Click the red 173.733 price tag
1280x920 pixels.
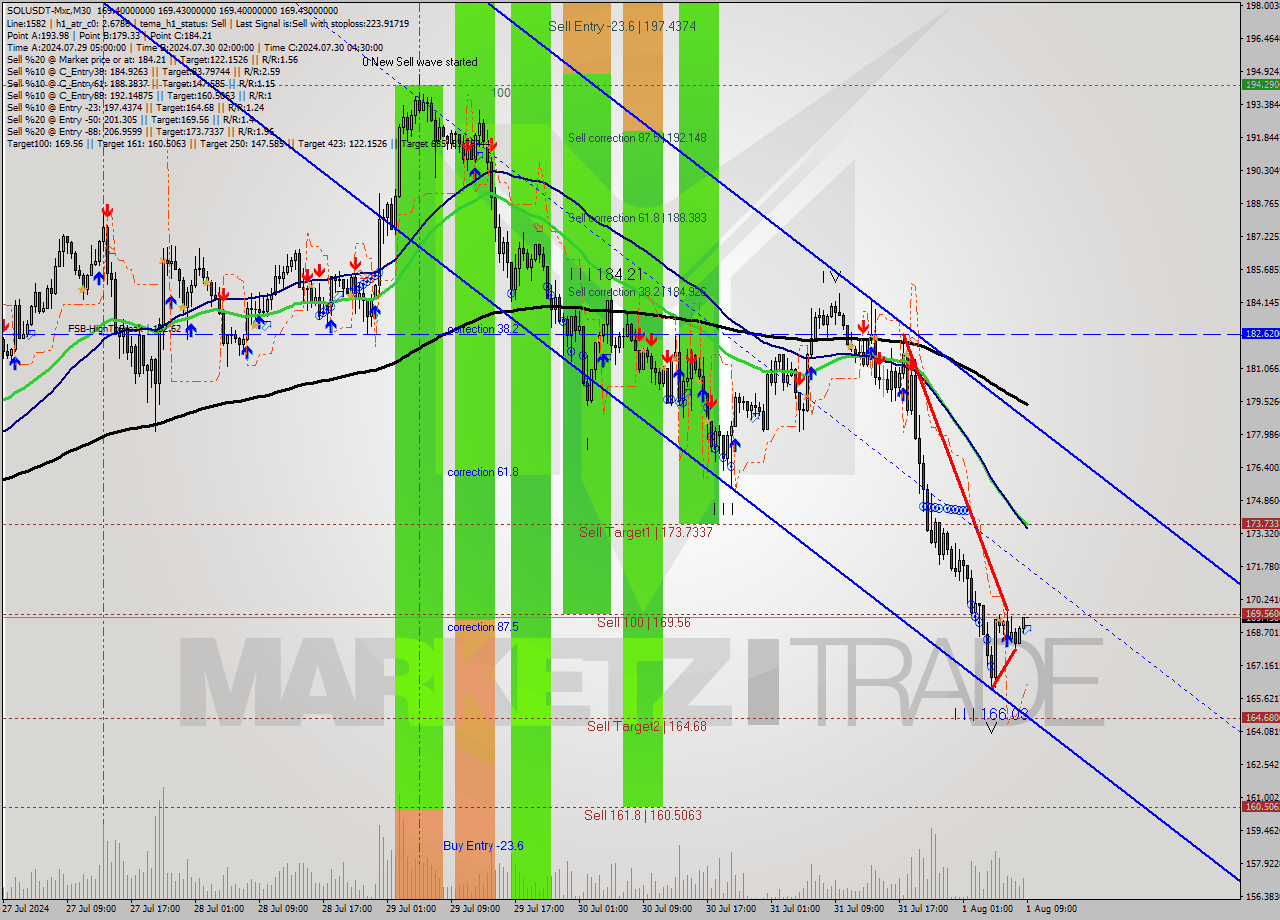1261,523
